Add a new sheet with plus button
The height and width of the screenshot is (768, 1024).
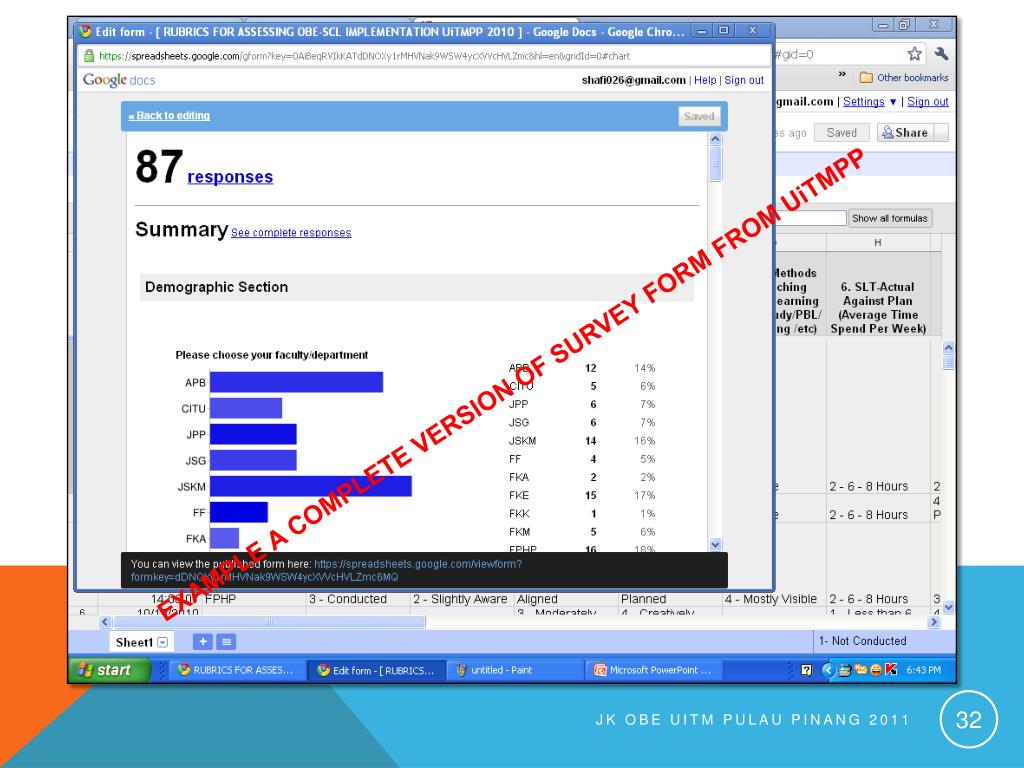tap(203, 642)
